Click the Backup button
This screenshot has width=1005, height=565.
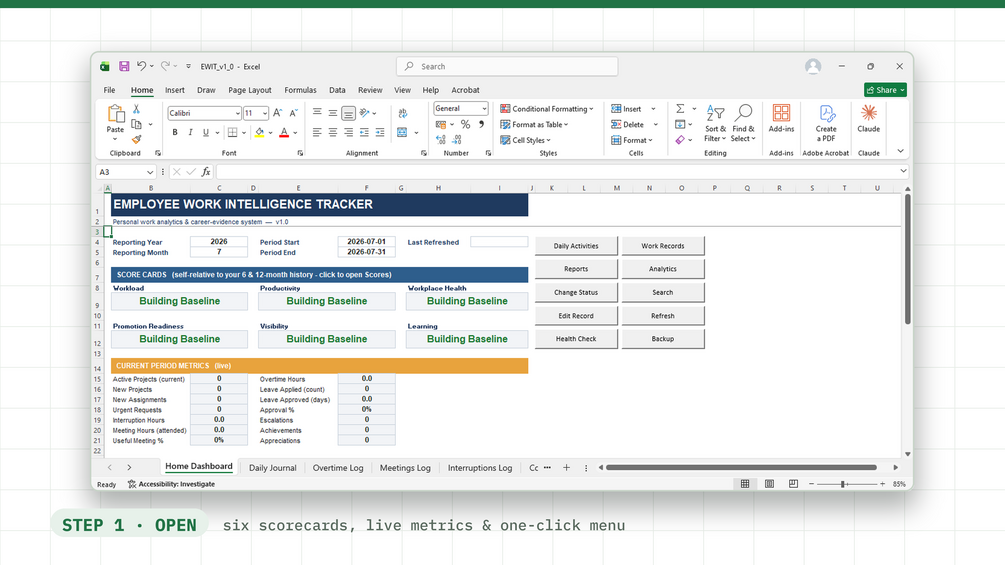pyautogui.click(x=663, y=339)
